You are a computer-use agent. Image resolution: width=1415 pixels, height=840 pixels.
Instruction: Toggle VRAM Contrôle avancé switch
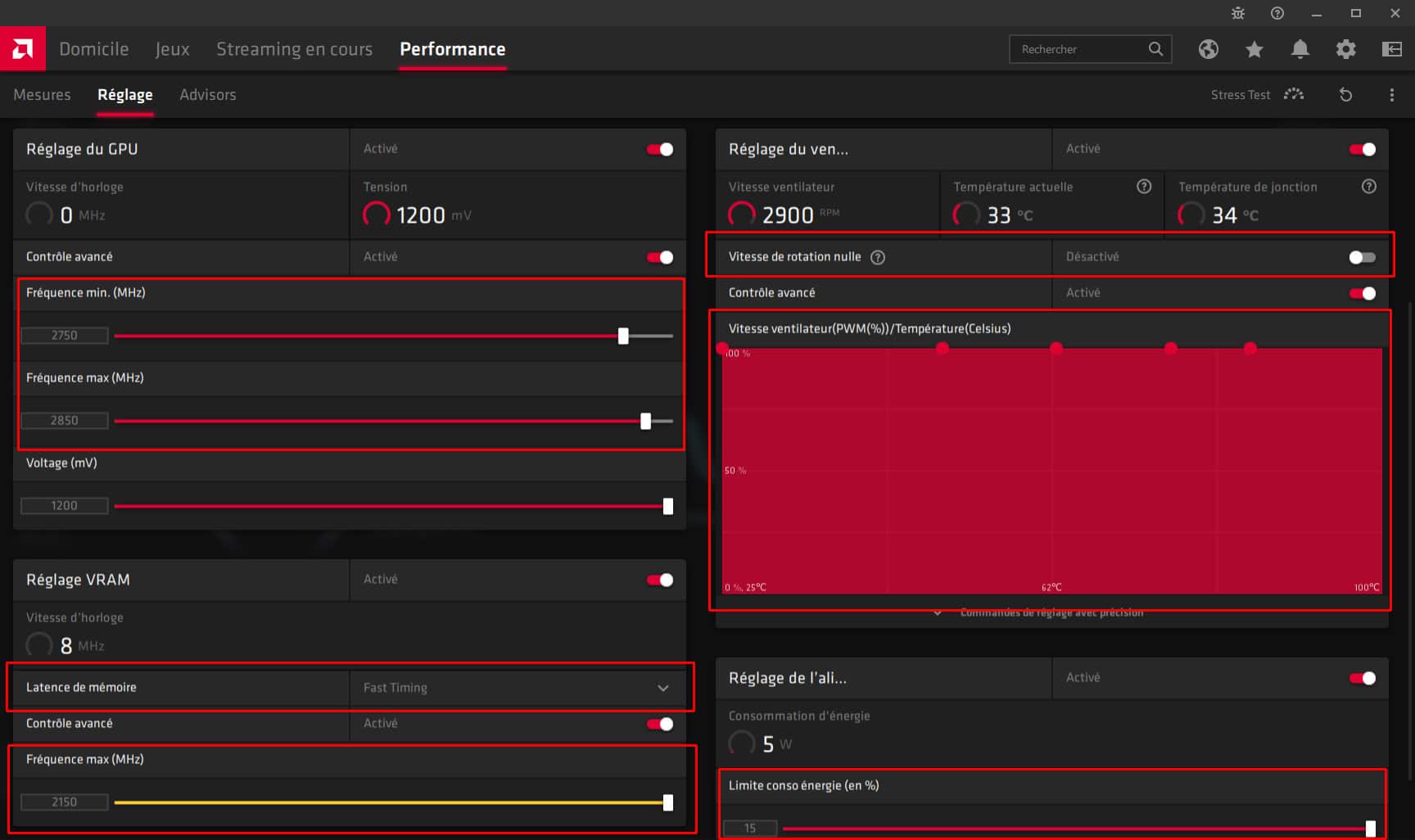pos(659,724)
